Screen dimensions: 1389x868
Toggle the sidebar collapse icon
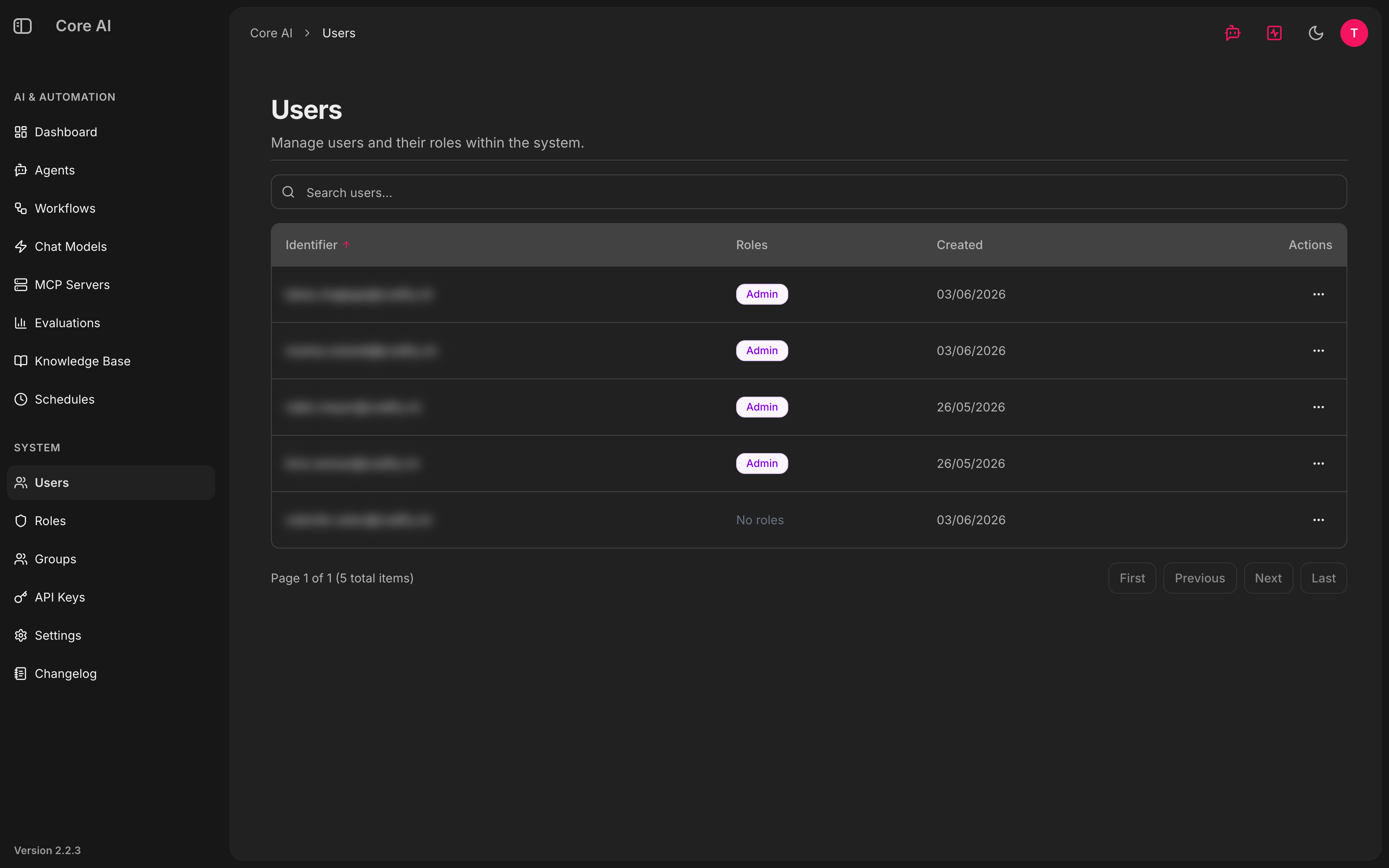(23, 26)
